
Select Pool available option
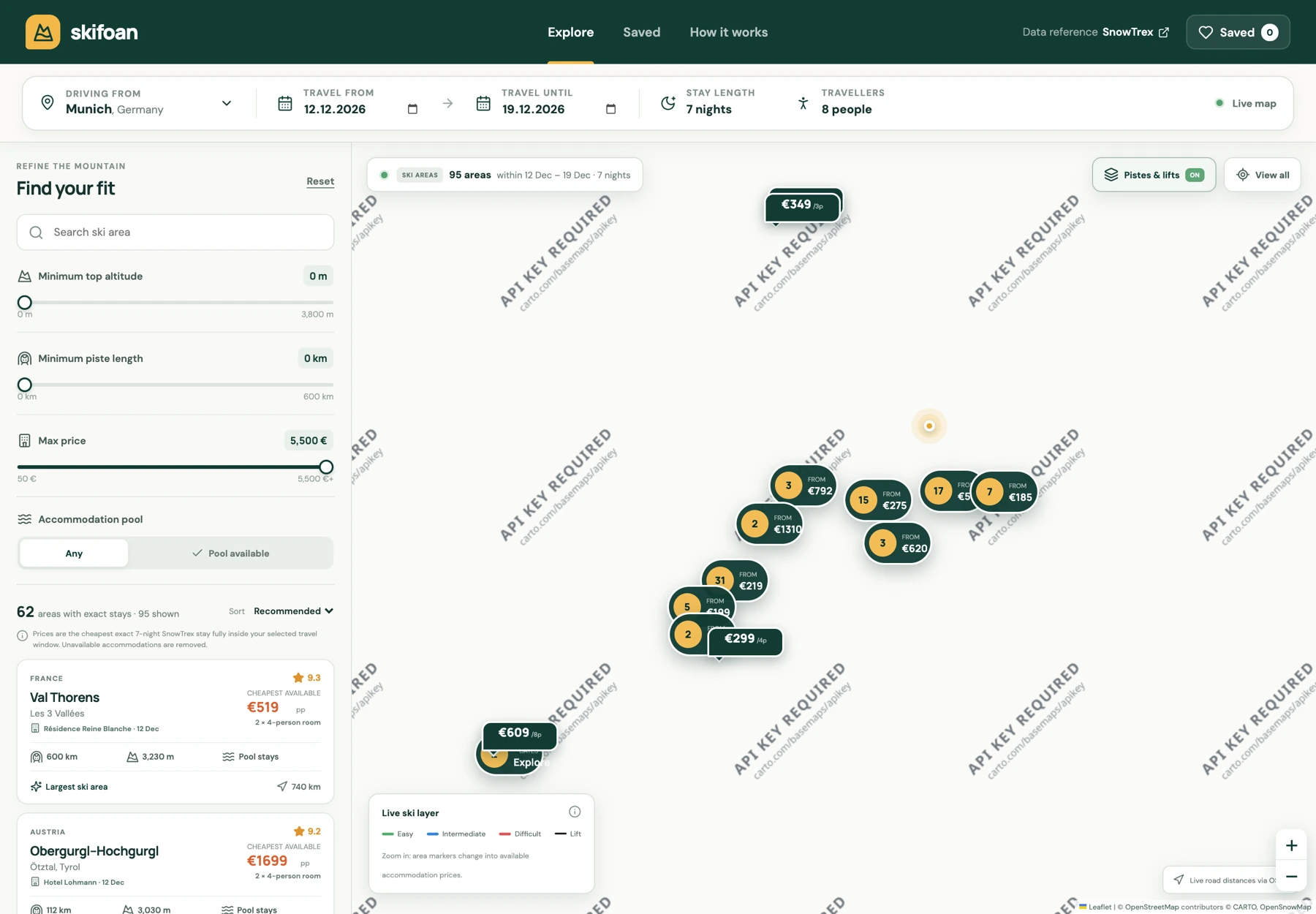[x=231, y=554]
